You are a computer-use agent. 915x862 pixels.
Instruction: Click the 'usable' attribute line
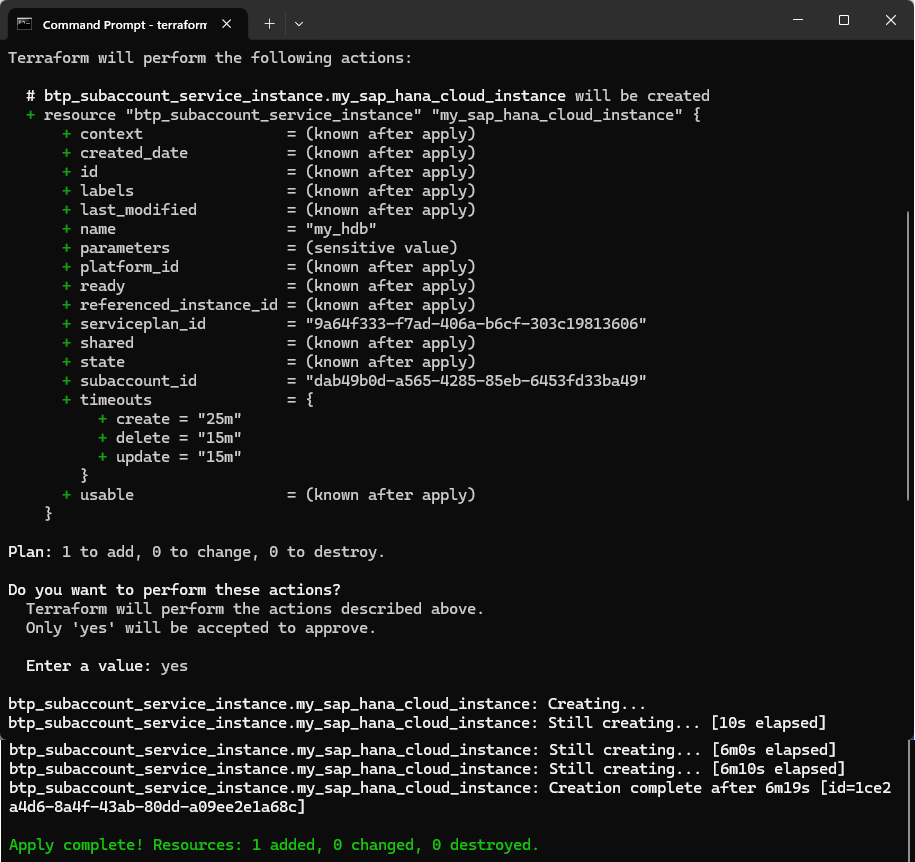pos(269,495)
